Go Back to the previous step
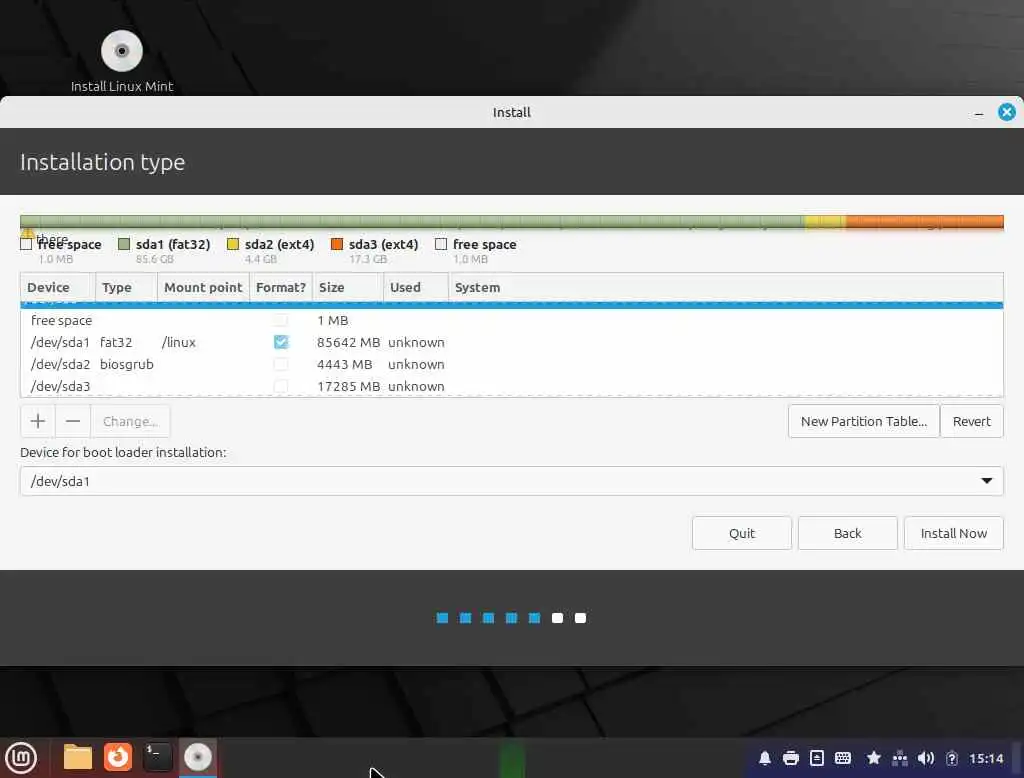Viewport: 1024px width, 778px height. coord(848,533)
